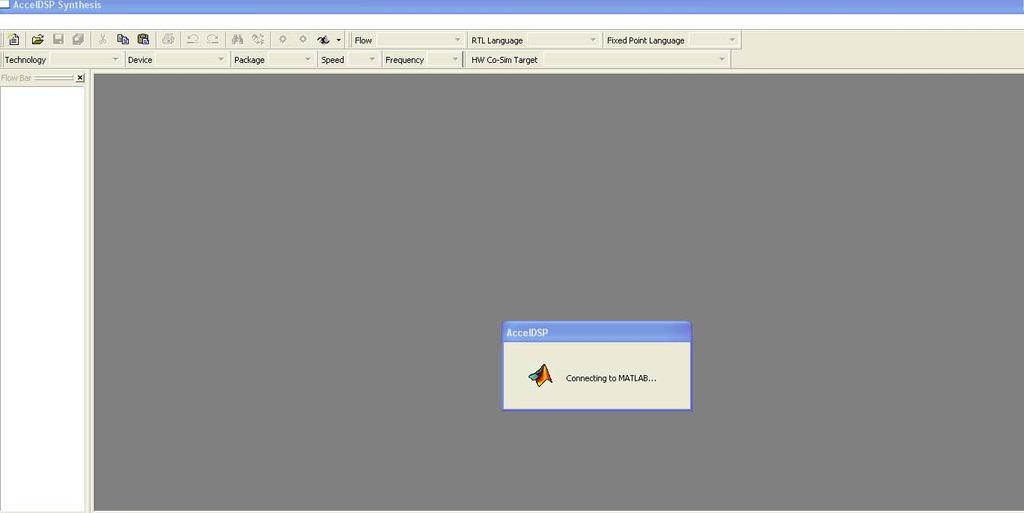1024x513 pixels.
Task: Click the Save All icon
Action: click(x=78, y=40)
